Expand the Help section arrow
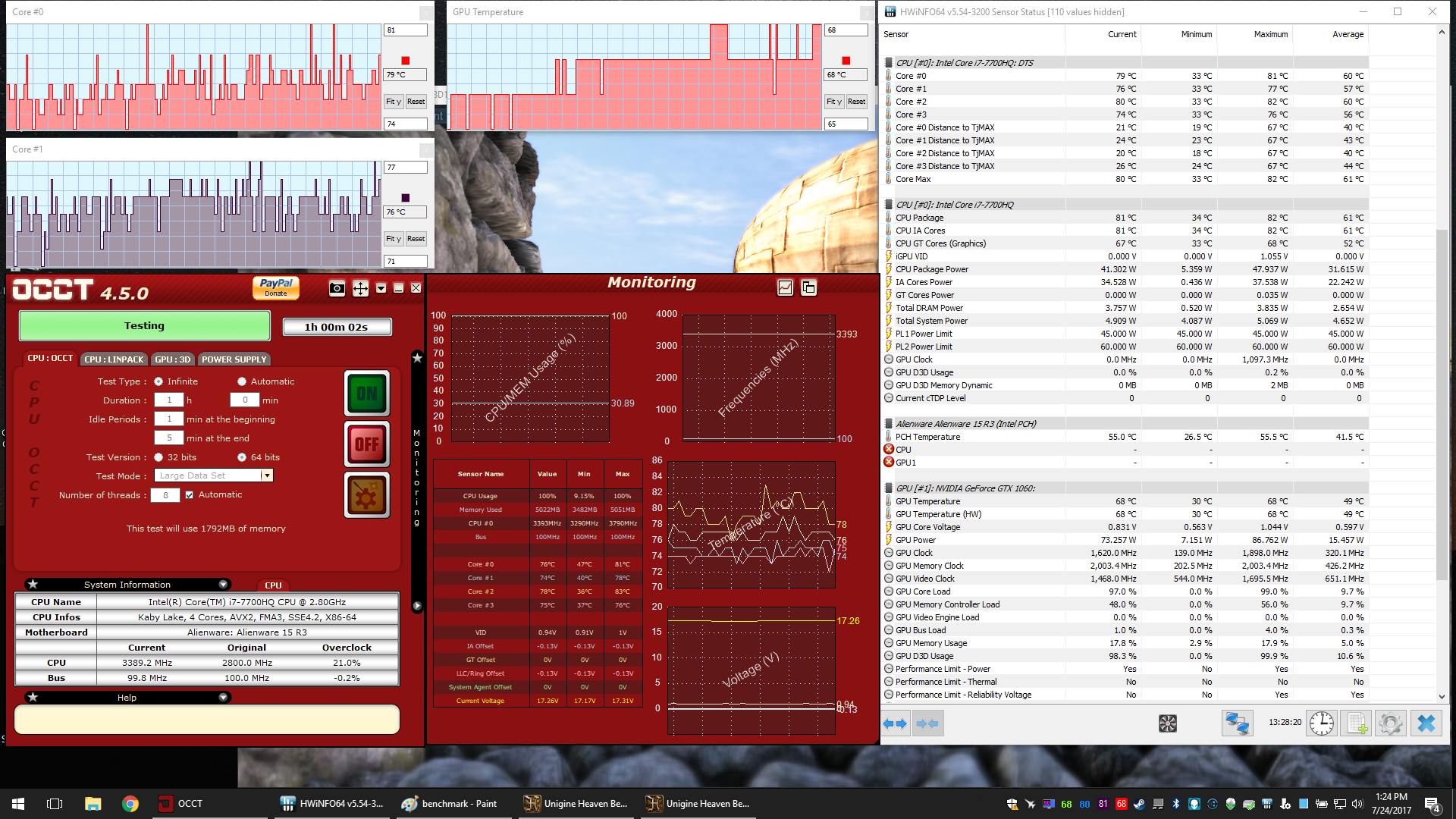This screenshot has height=819, width=1456. click(x=223, y=698)
